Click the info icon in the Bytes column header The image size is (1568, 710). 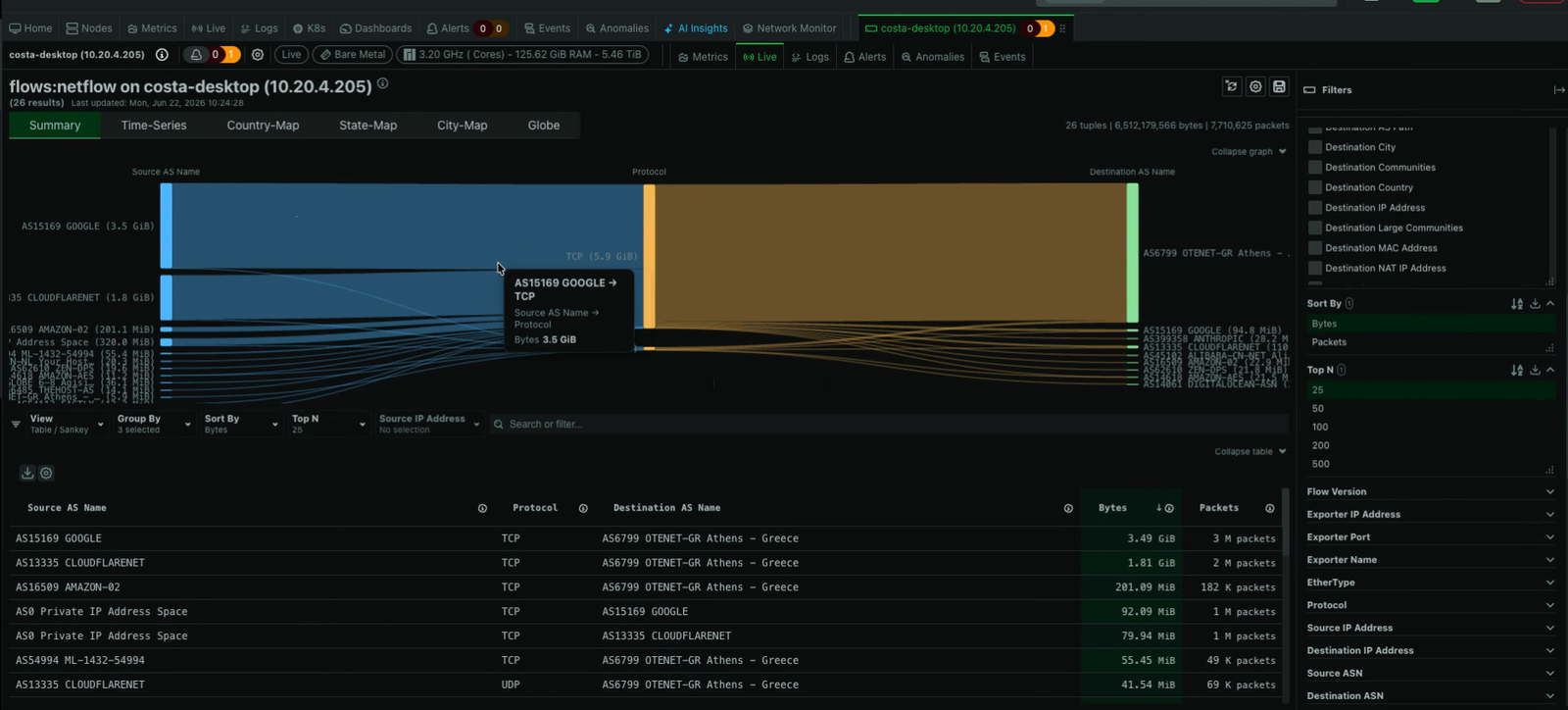tap(1169, 508)
